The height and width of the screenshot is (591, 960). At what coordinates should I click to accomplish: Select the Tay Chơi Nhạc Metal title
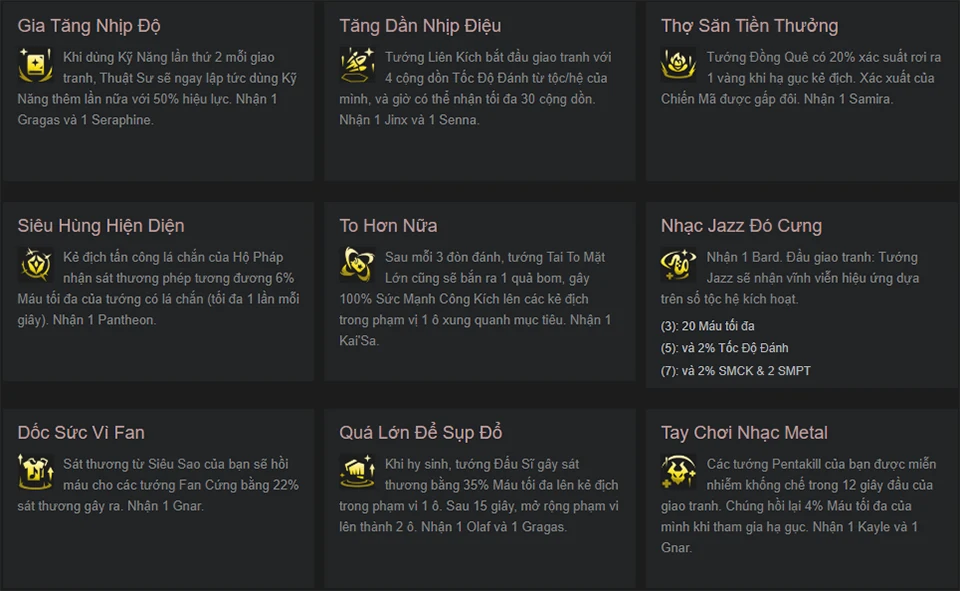[744, 433]
